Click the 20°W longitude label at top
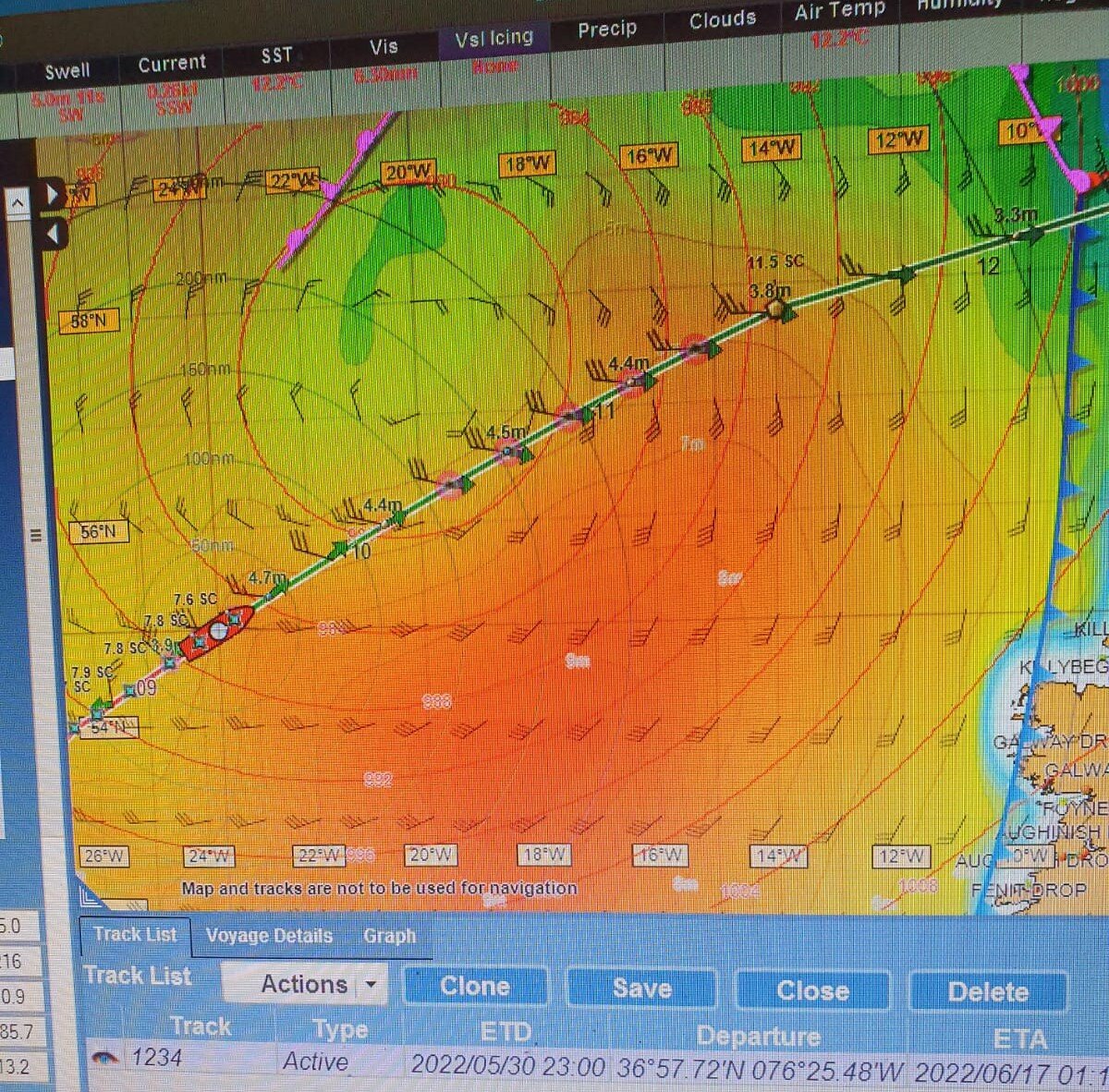The image size is (1109, 1092). pyautogui.click(x=408, y=173)
